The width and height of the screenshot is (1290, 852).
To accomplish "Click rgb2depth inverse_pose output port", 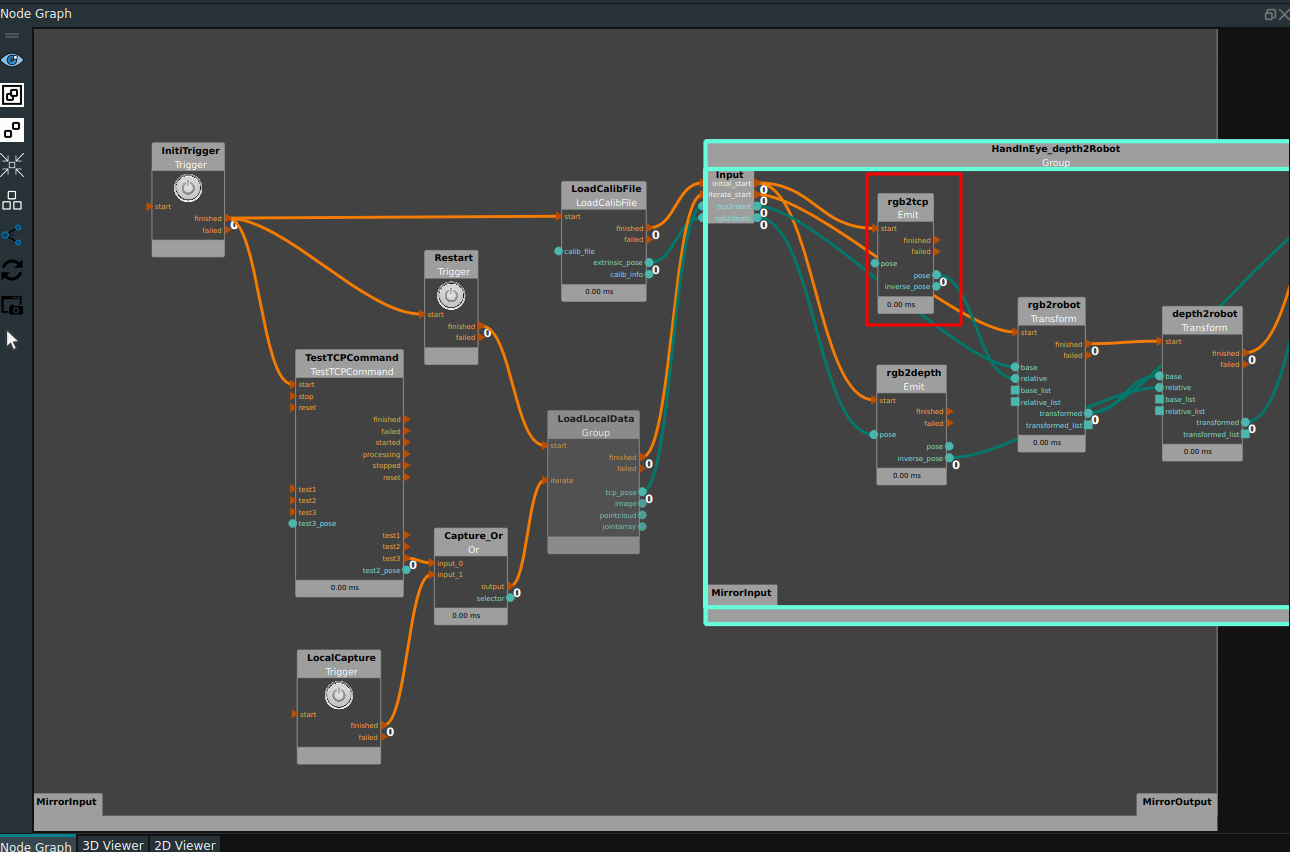I will pyautogui.click(x=949, y=458).
